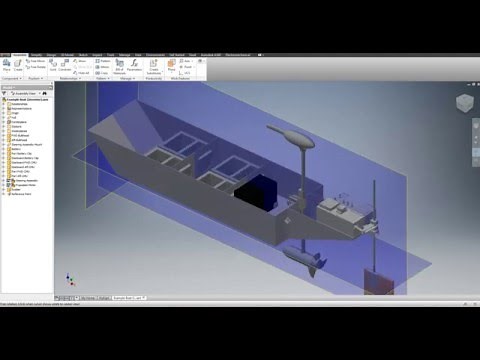Screen dimensions: 480x360
Task: Click Show relationships tool
Action: pyautogui.click(x=80, y=61)
